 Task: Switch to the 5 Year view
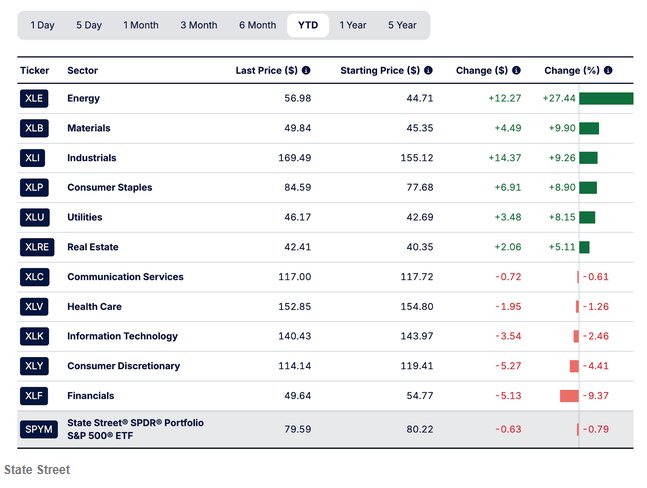pyautogui.click(x=402, y=25)
